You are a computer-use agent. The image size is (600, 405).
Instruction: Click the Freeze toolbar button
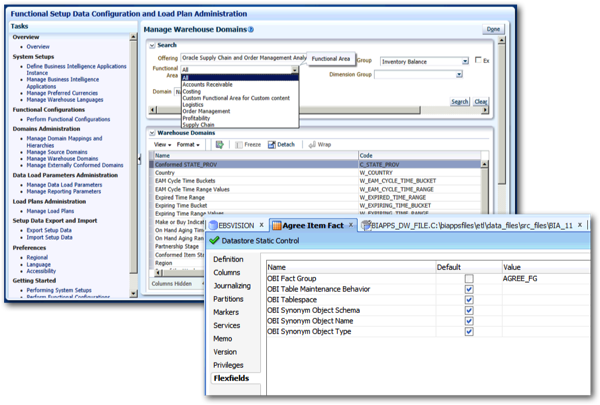[x=248, y=145]
